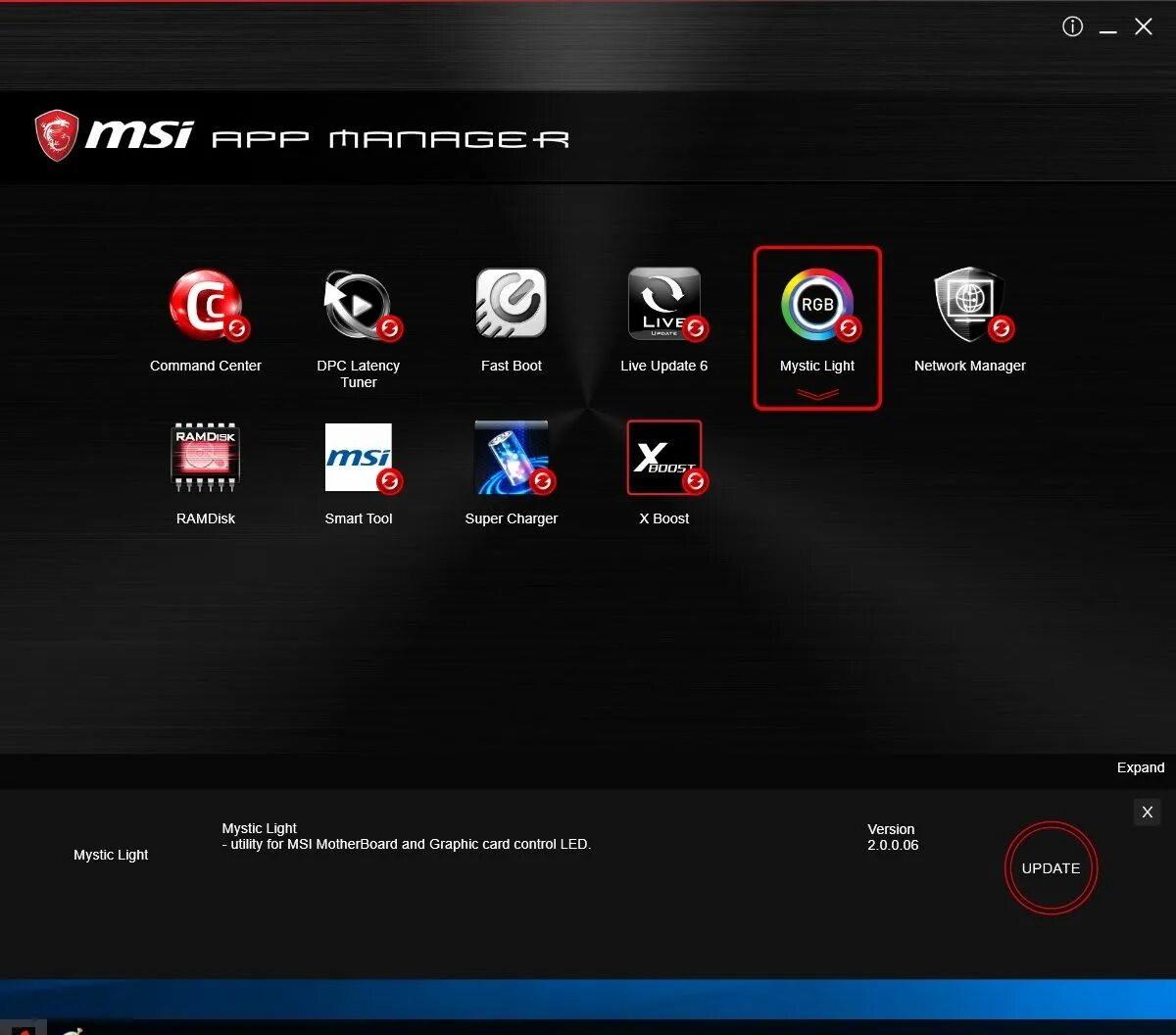Viewport: 1176px width, 1035px height.
Task: Click the Command Center label text
Action: [x=206, y=366]
